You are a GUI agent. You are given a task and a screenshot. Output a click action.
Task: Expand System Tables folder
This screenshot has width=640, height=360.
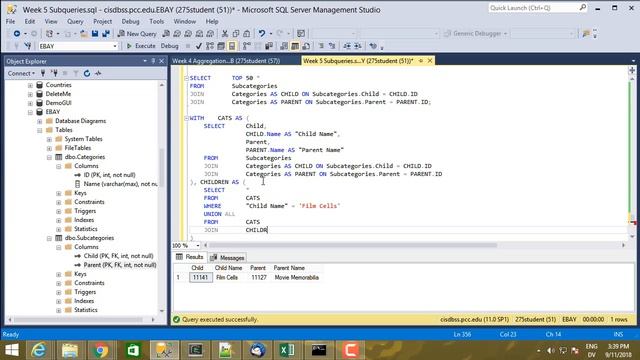(49, 139)
